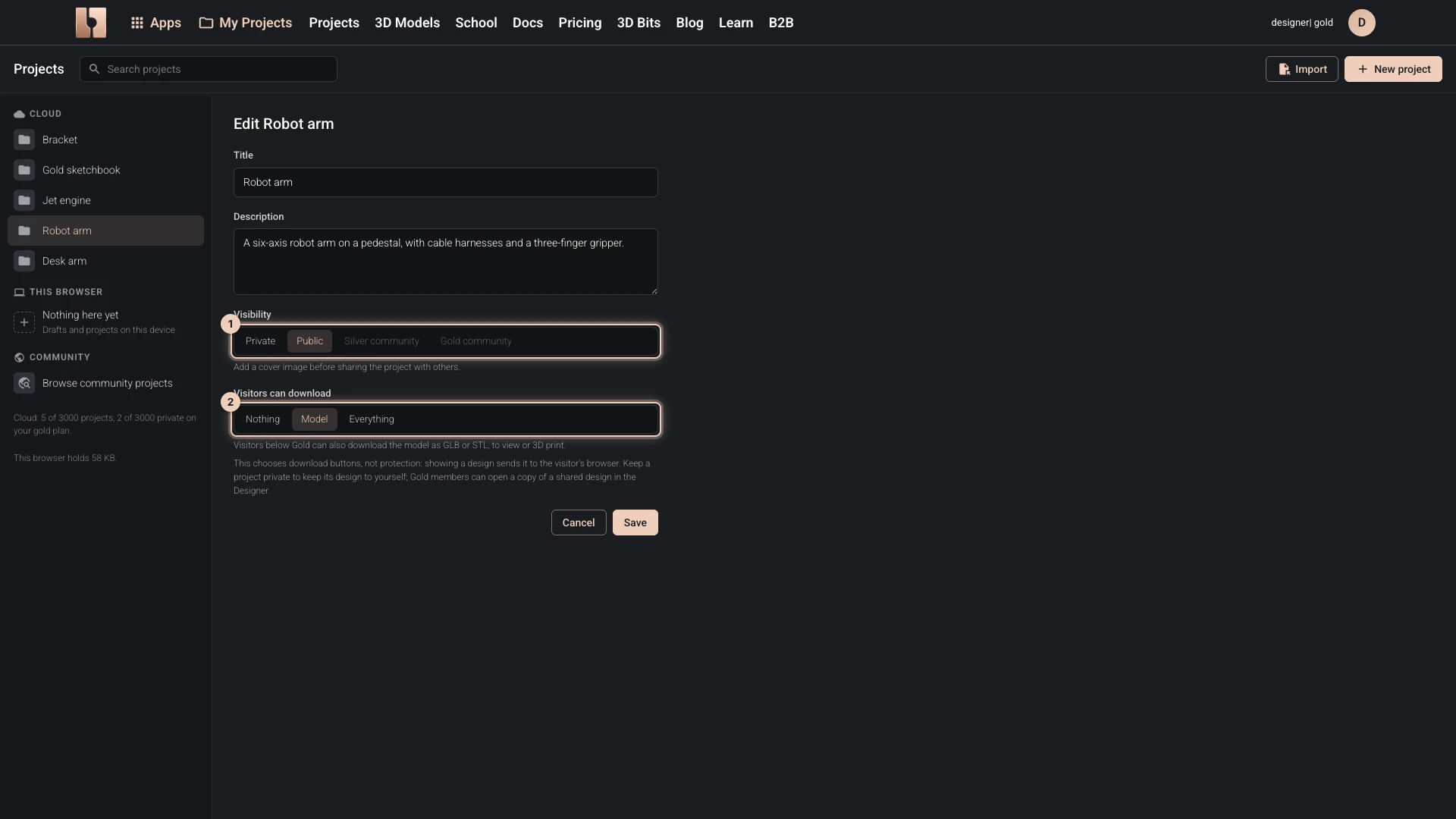
Task: Open the Bracket project
Action: pyautogui.click(x=105, y=140)
